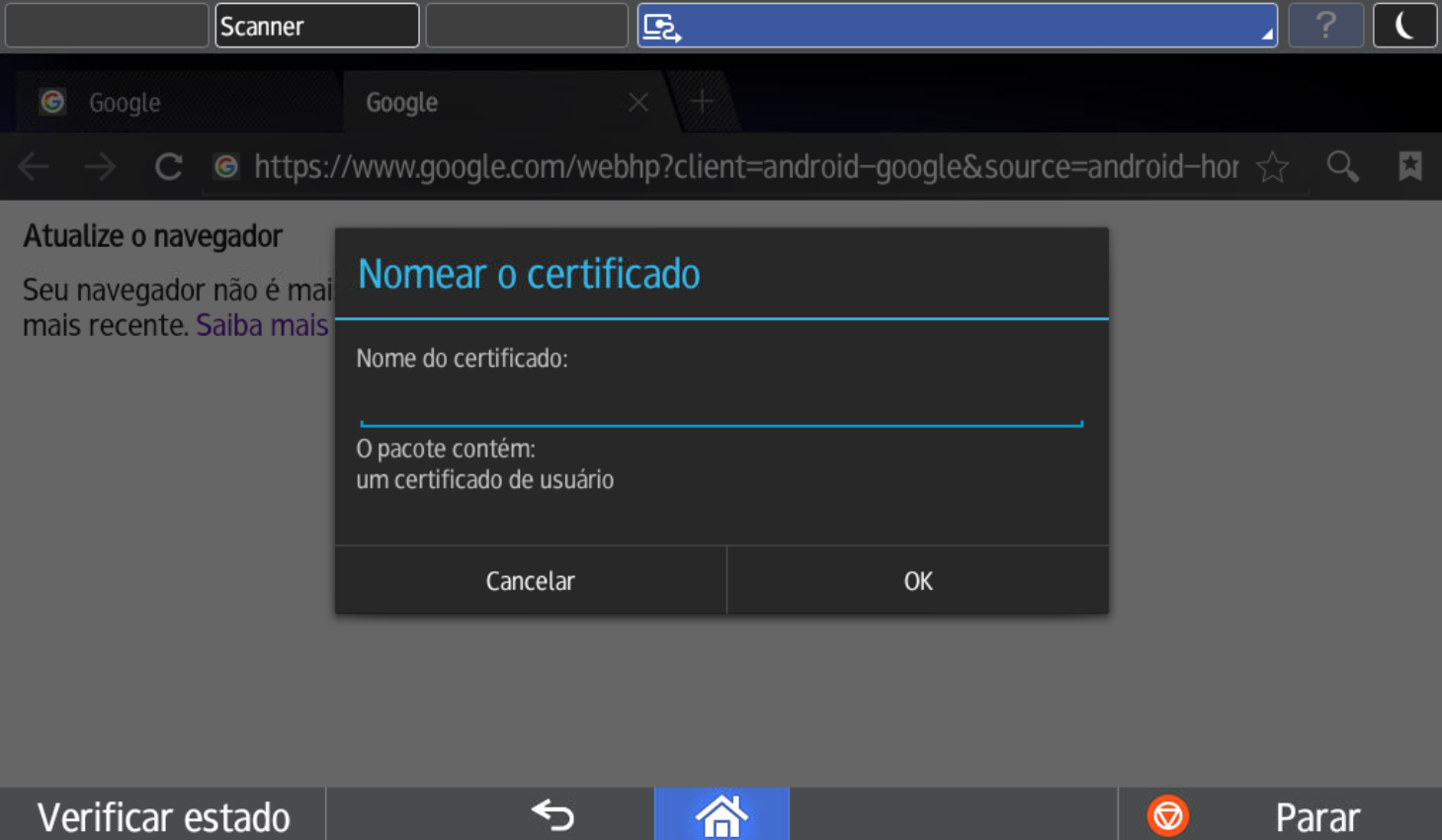
Task: Click the browser back arrow icon
Action: (34, 167)
